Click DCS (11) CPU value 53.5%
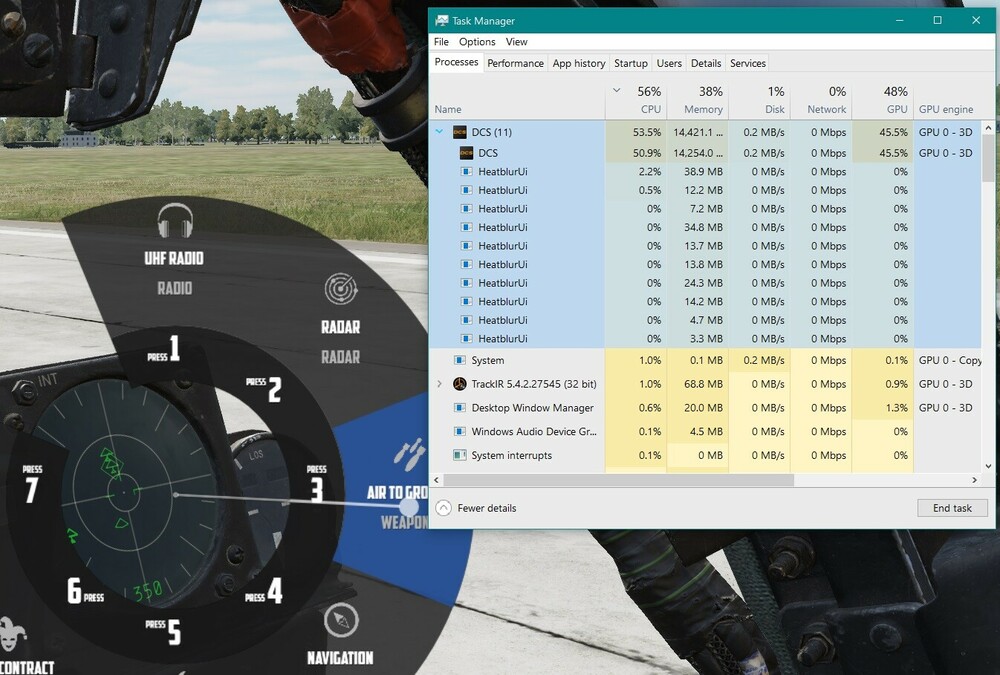The image size is (1000, 675). (x=647, y=132)
